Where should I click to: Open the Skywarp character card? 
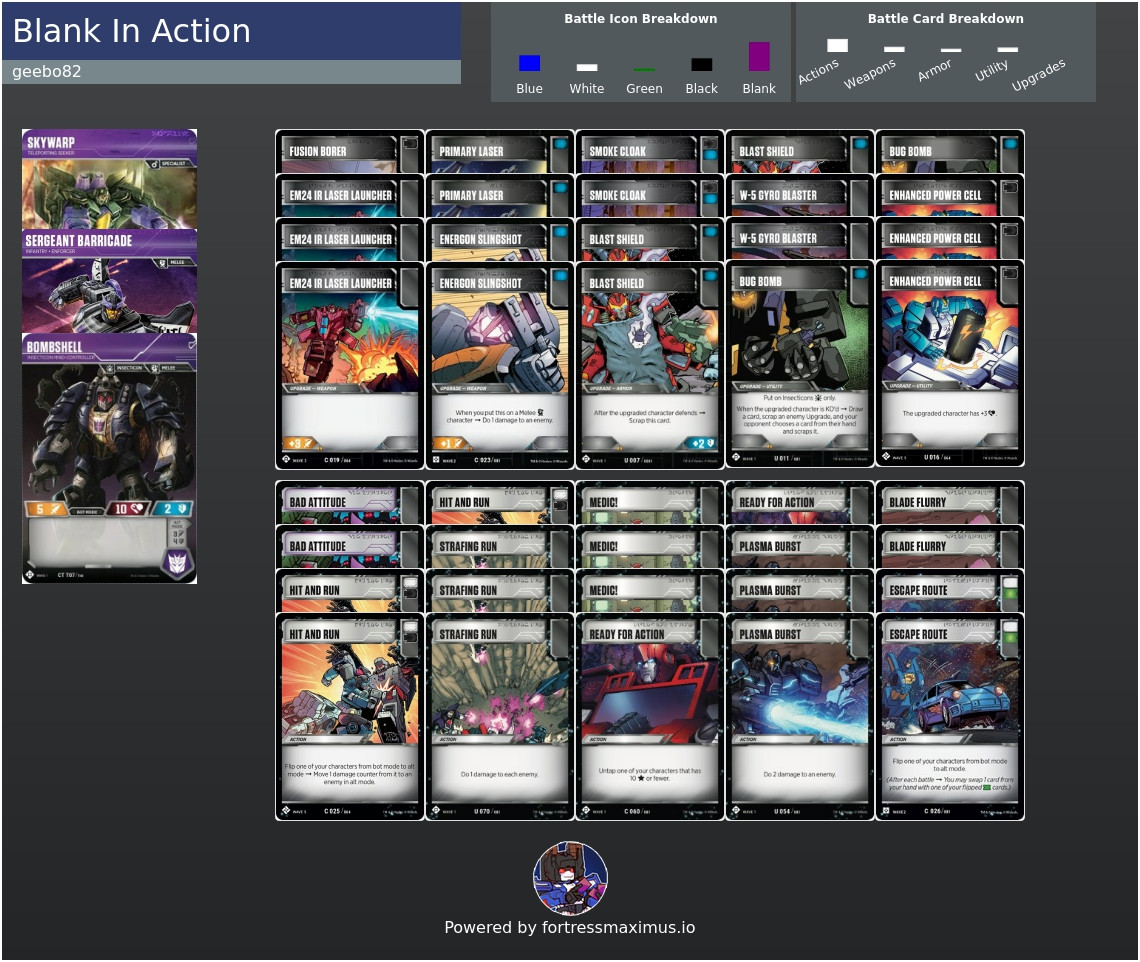point(109,179)
